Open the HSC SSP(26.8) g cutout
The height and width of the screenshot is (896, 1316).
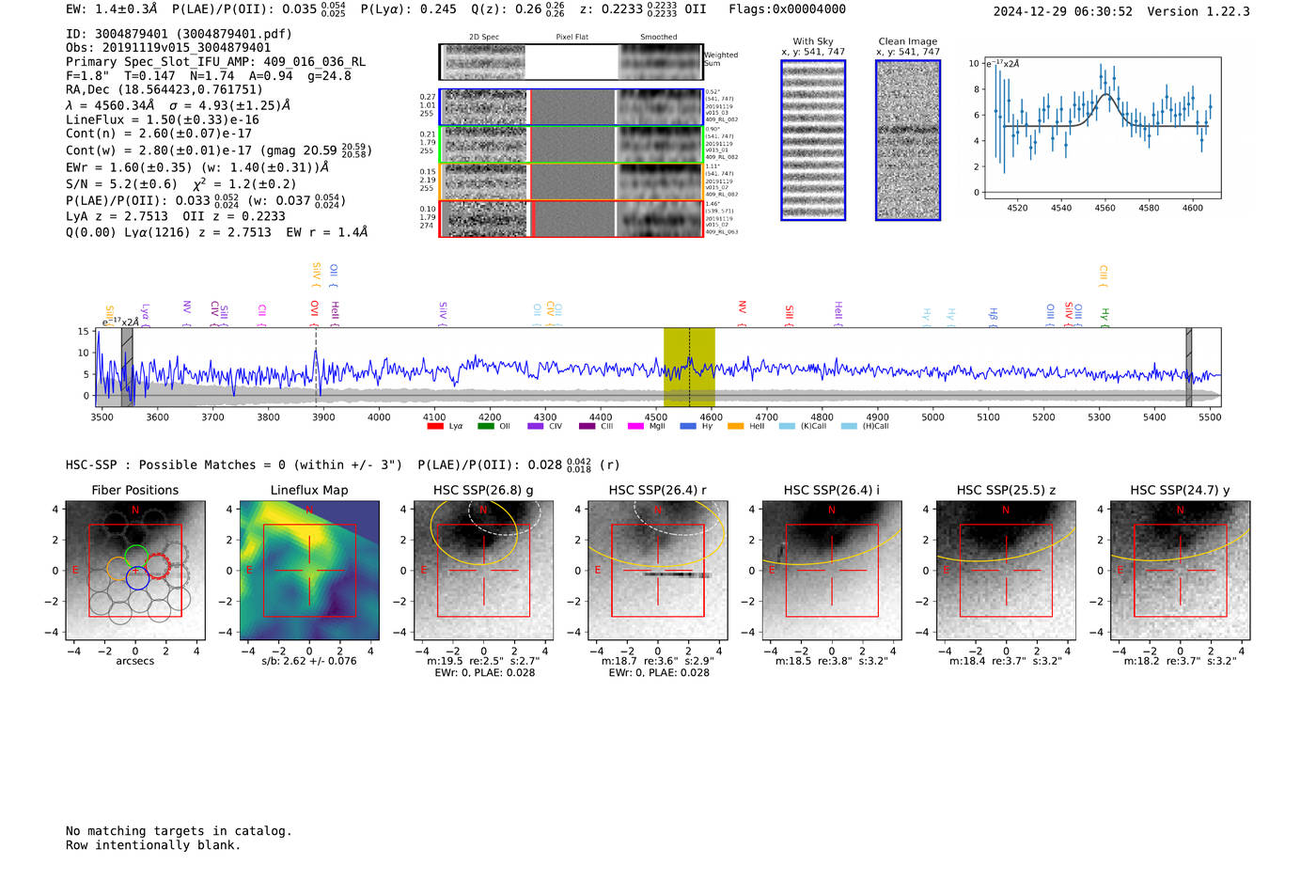pos(484,571)
